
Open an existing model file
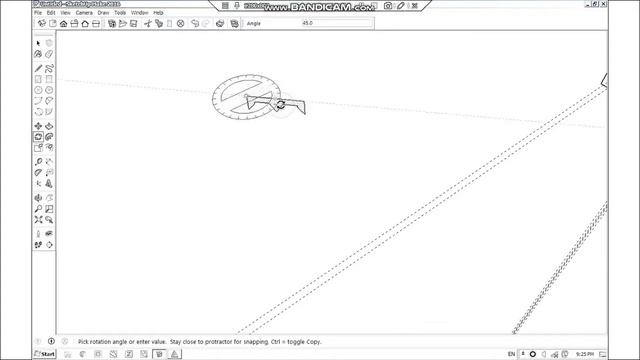pyautogui.click(x=122, y=24)
